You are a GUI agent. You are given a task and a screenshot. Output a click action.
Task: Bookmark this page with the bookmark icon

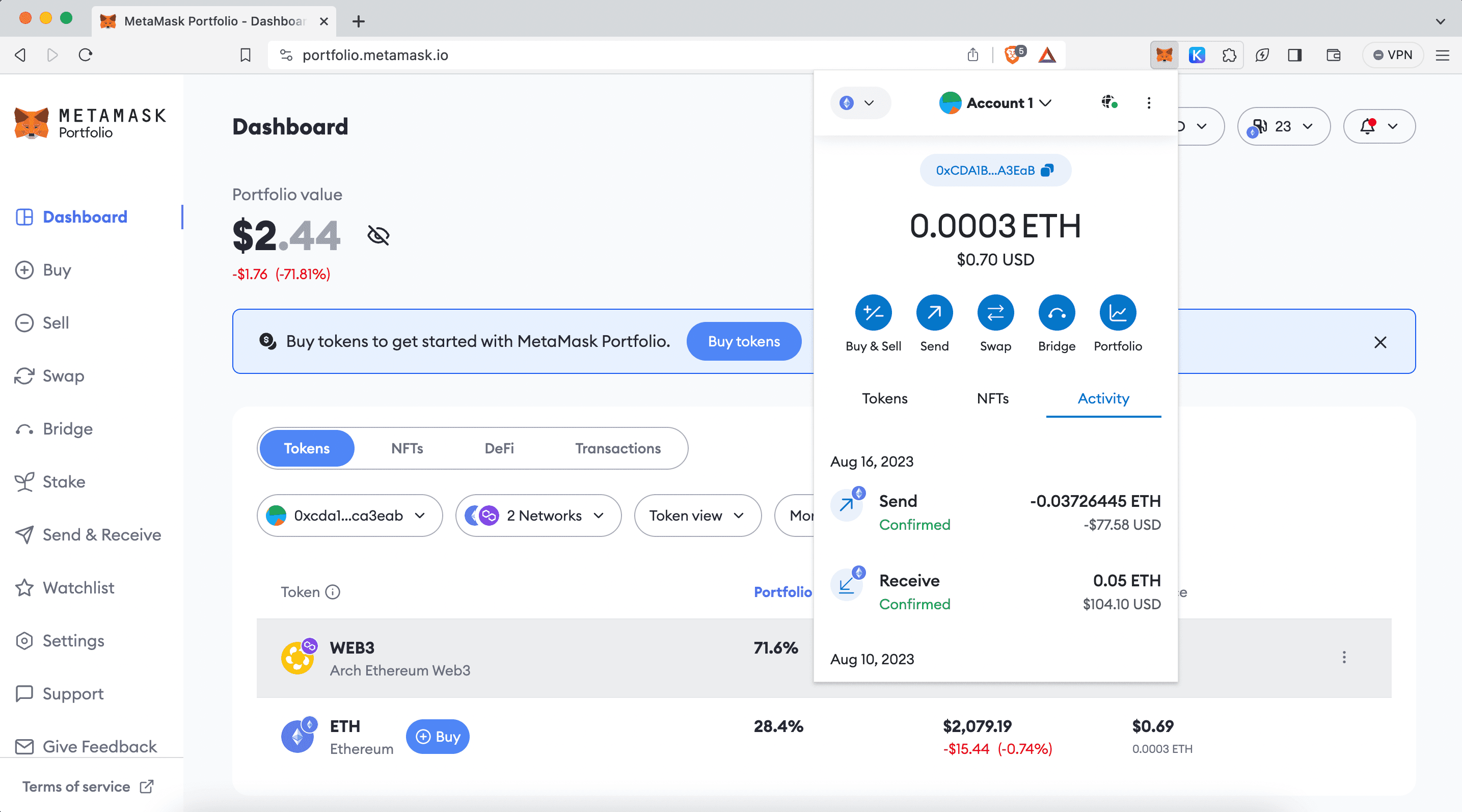coord(245,55)
